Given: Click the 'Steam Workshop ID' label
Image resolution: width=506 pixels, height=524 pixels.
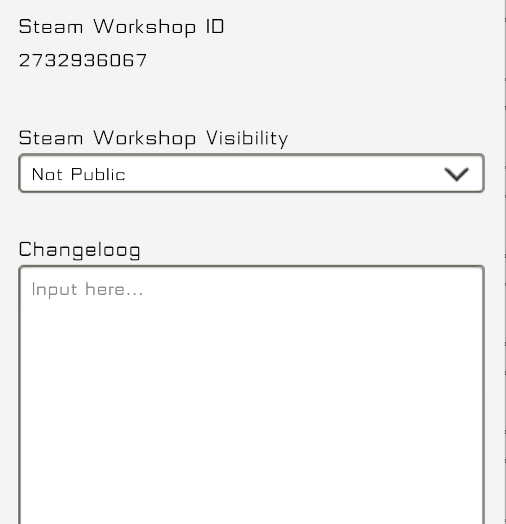Looking at the screenshot, I should pyautogui.click(x=121, y=27).
